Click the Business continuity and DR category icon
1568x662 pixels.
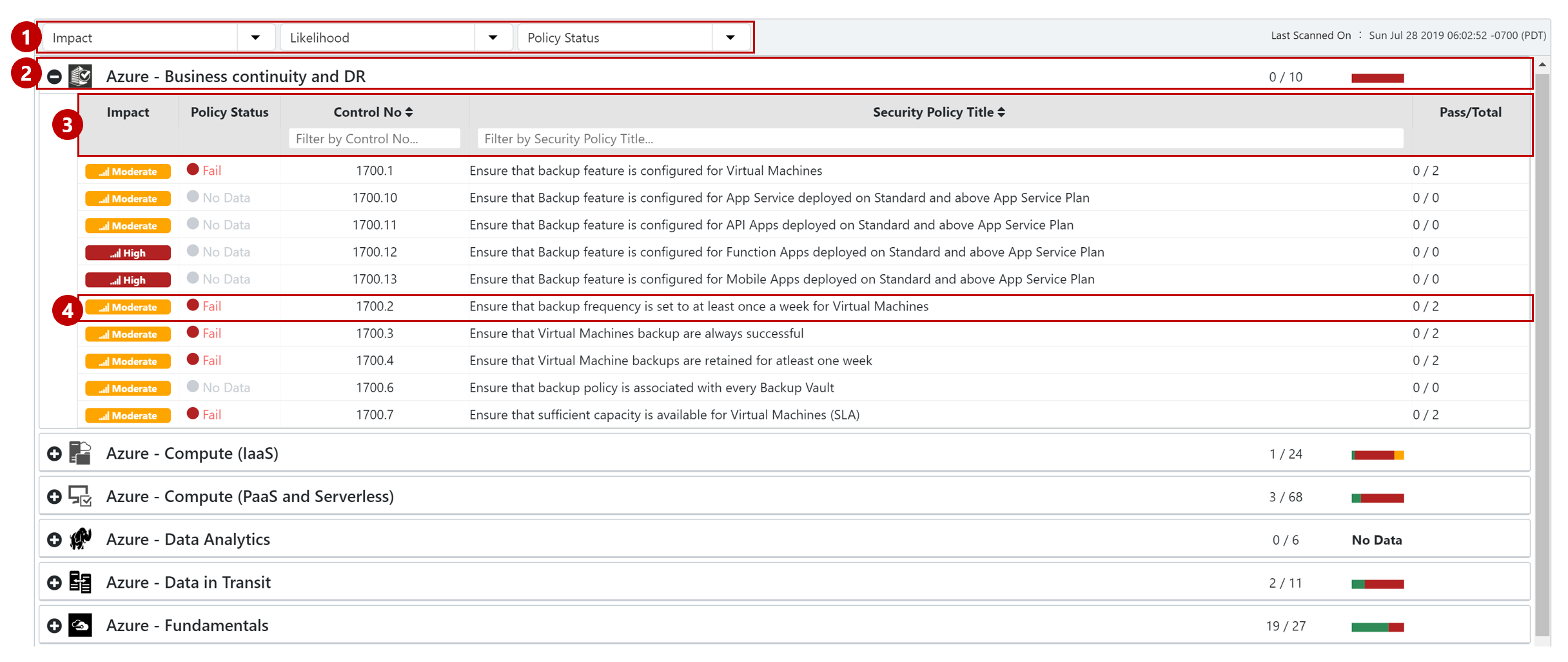[81, 76]
